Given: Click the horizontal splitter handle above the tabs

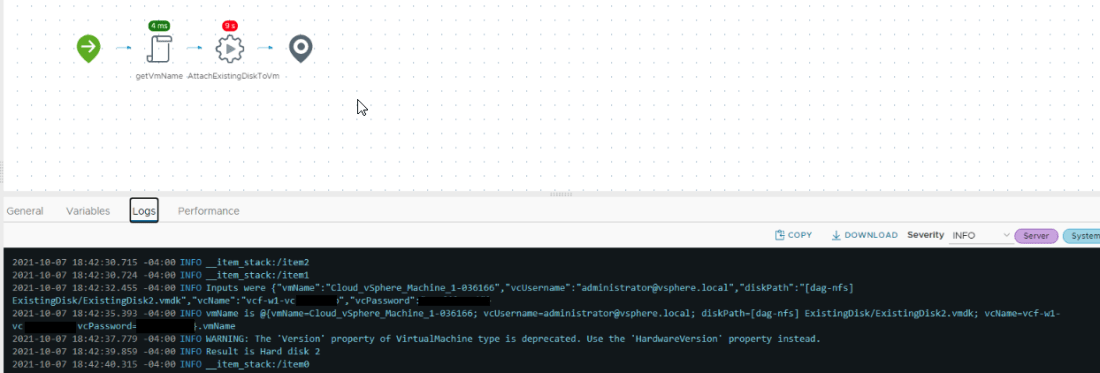Looking at the screenshot, I should click(x=561, y=194).
